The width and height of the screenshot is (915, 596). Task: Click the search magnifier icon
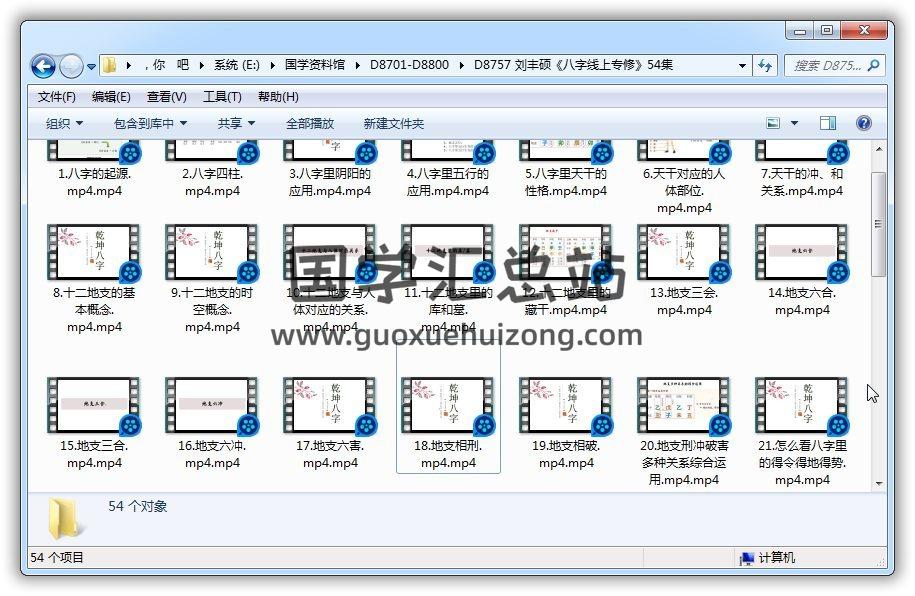tap(873, 65)
